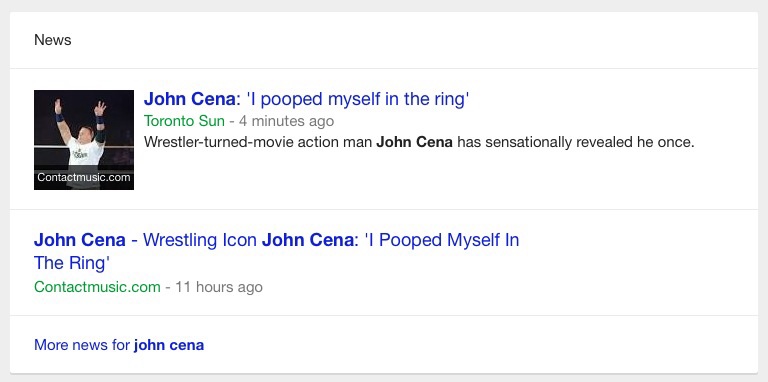Click bold John Cena in the snippet
The height and width of the screenshot is (382, 768).
[414, 143]
